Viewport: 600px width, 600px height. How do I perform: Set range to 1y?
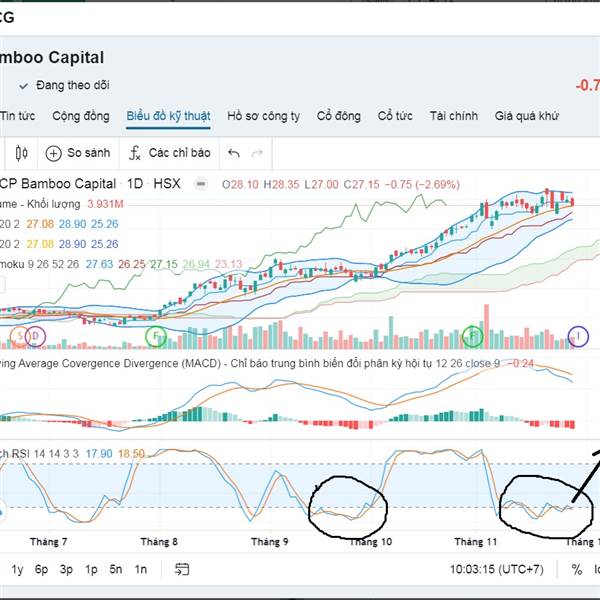(17, 569)
